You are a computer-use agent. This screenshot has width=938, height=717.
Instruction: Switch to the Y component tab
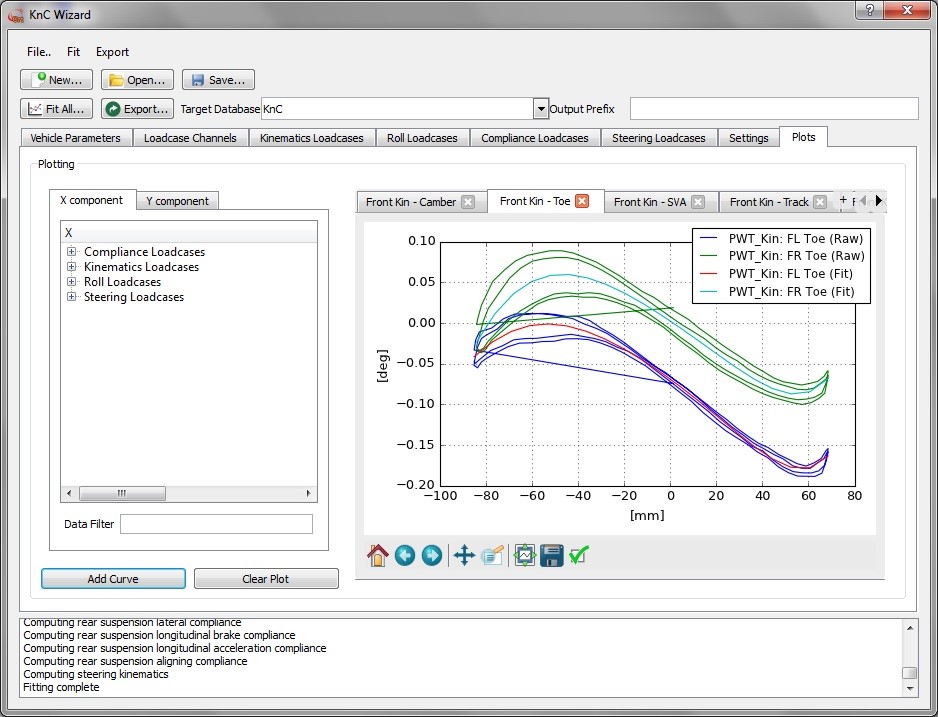(177, 201)
